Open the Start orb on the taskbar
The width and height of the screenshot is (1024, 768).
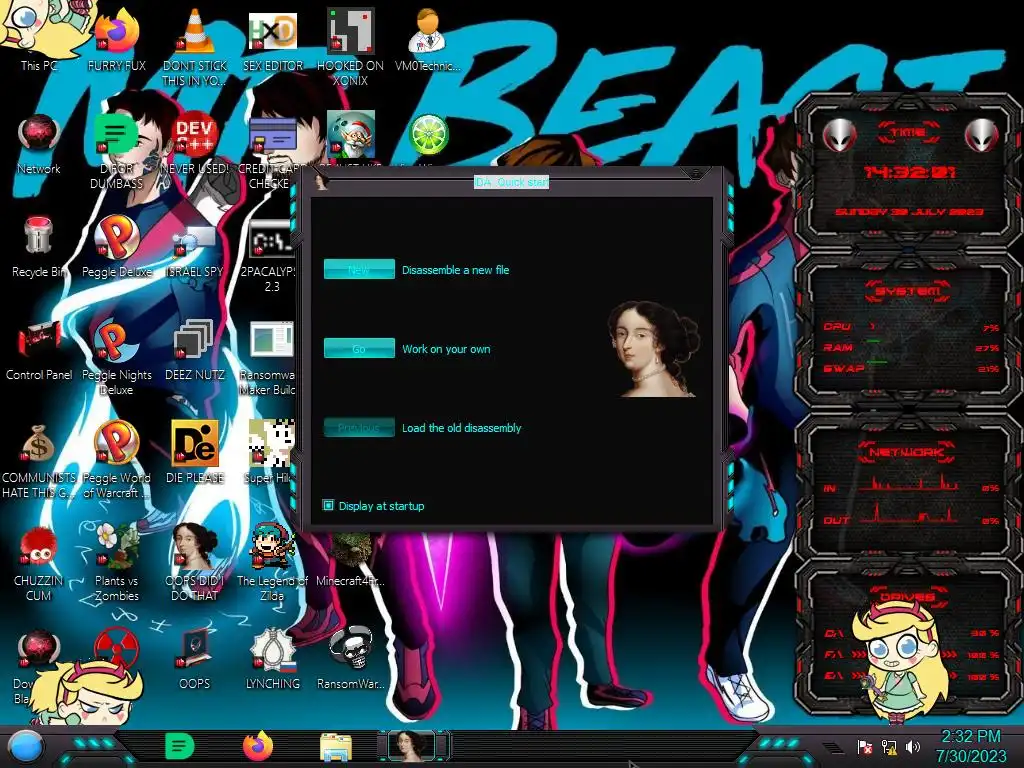point(25,746)
